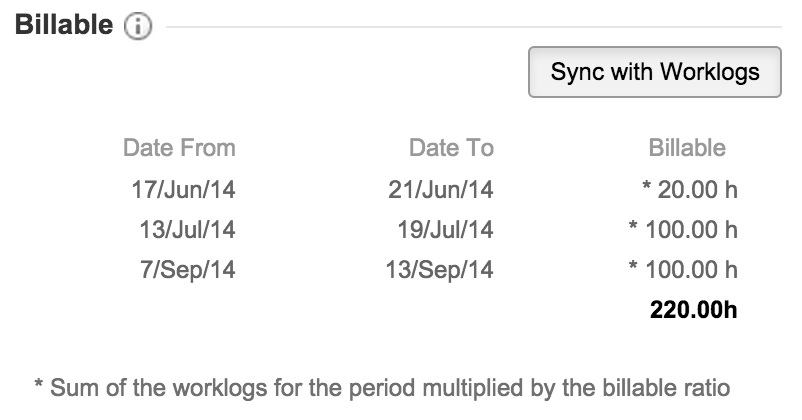The height and width of the screenshot is (420, 802).
Task: Click the Date To column header
Action: (x=451, y=148)
